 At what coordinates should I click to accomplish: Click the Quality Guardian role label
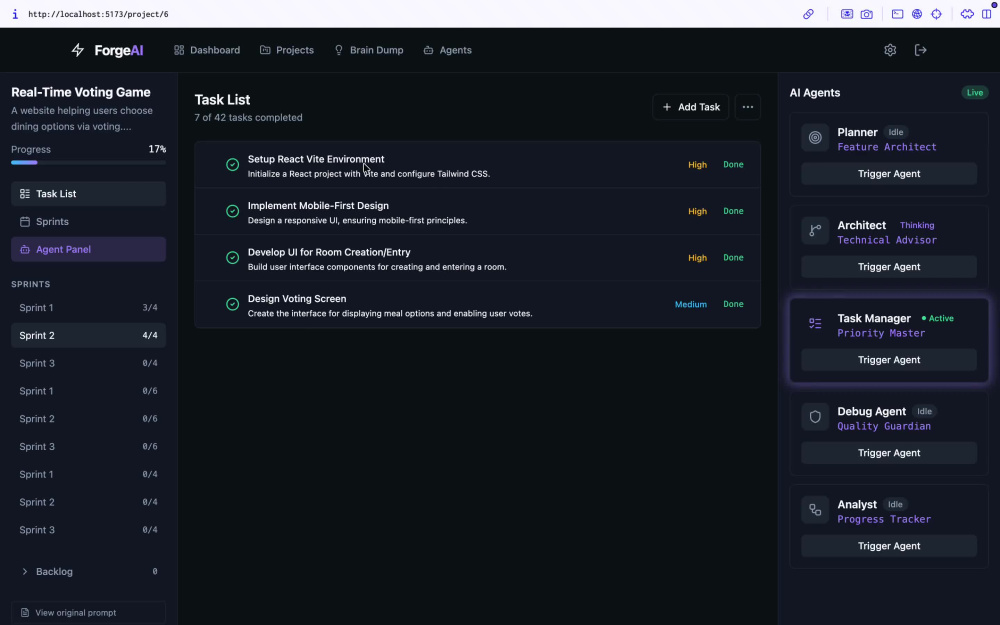884,426
